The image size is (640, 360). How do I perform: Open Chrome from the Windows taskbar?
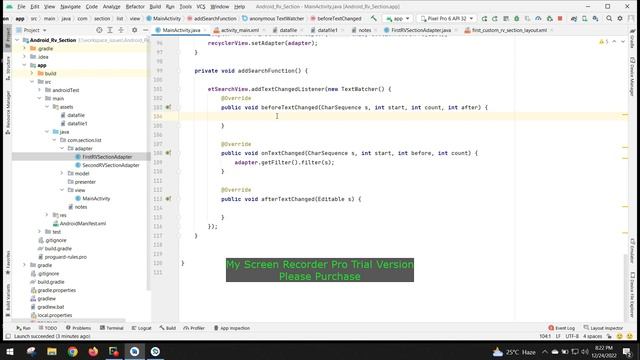[73, 351]
